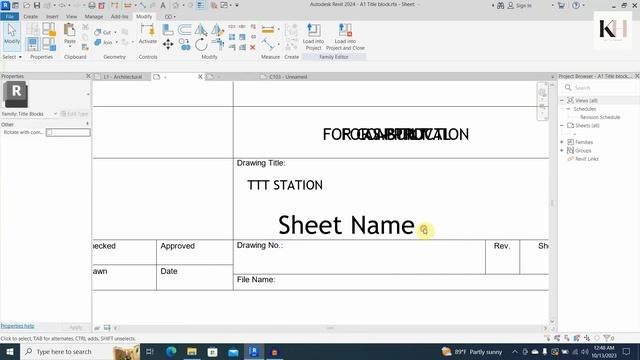Collapse the Sheets (all) tree node
Image resolution: width=640 pixels, height=360 pixels.
[562, 125]
